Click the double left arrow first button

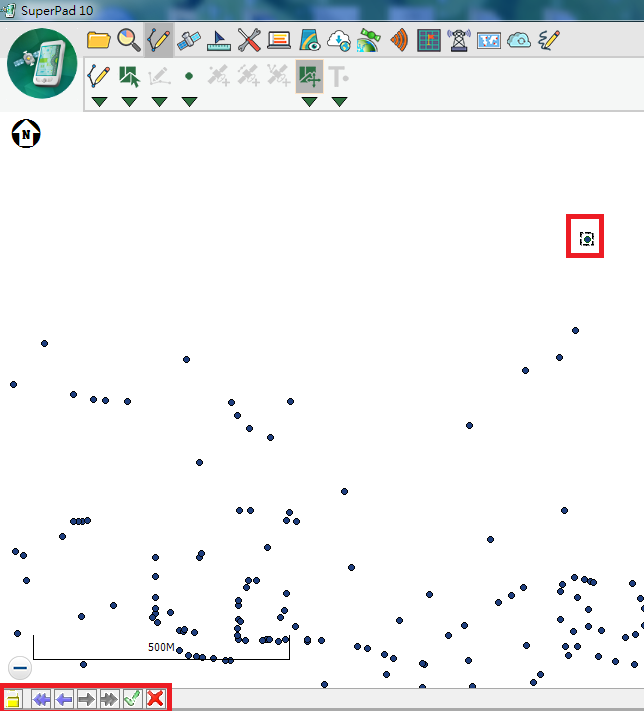coord(41,699)
